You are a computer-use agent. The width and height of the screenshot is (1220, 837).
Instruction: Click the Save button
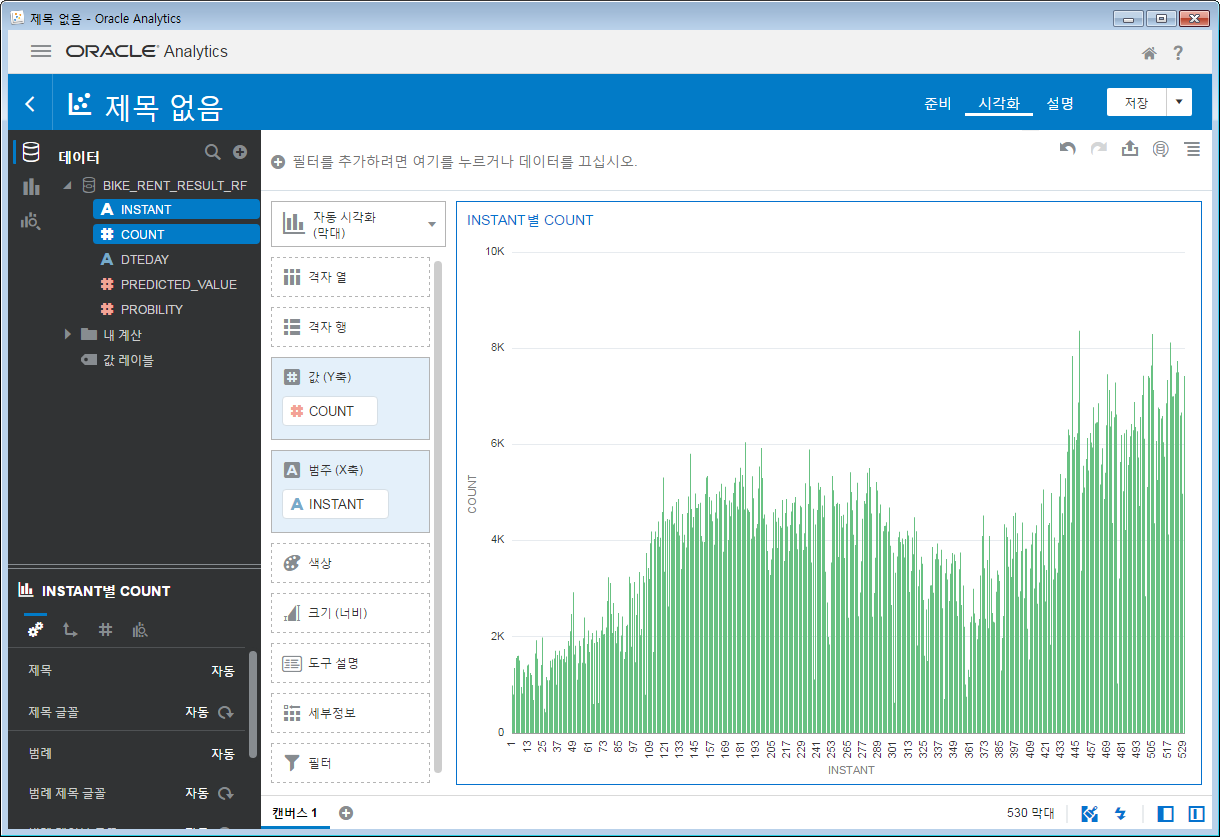1137,102
